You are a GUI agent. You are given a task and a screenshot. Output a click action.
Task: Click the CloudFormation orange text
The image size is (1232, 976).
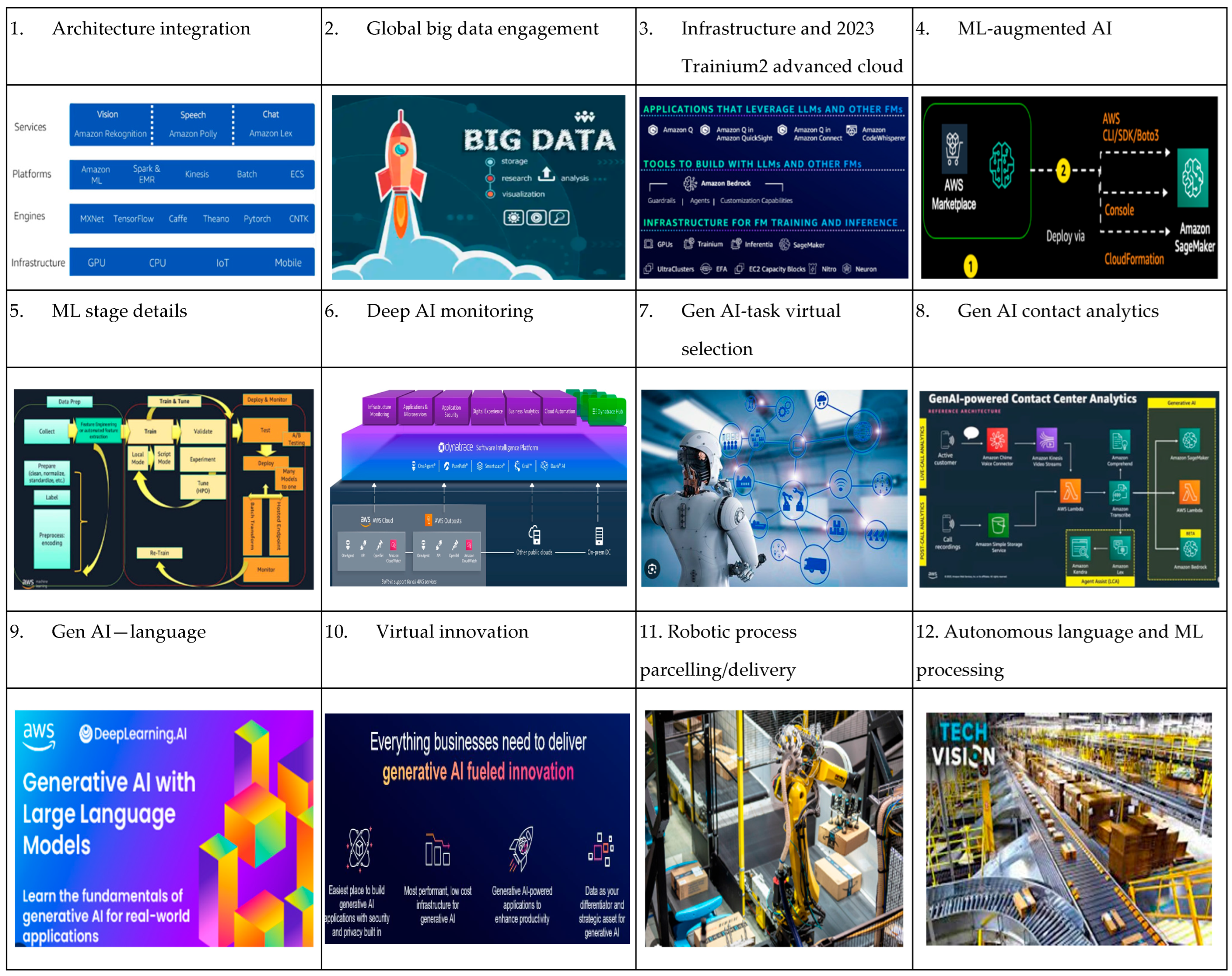1134,259
